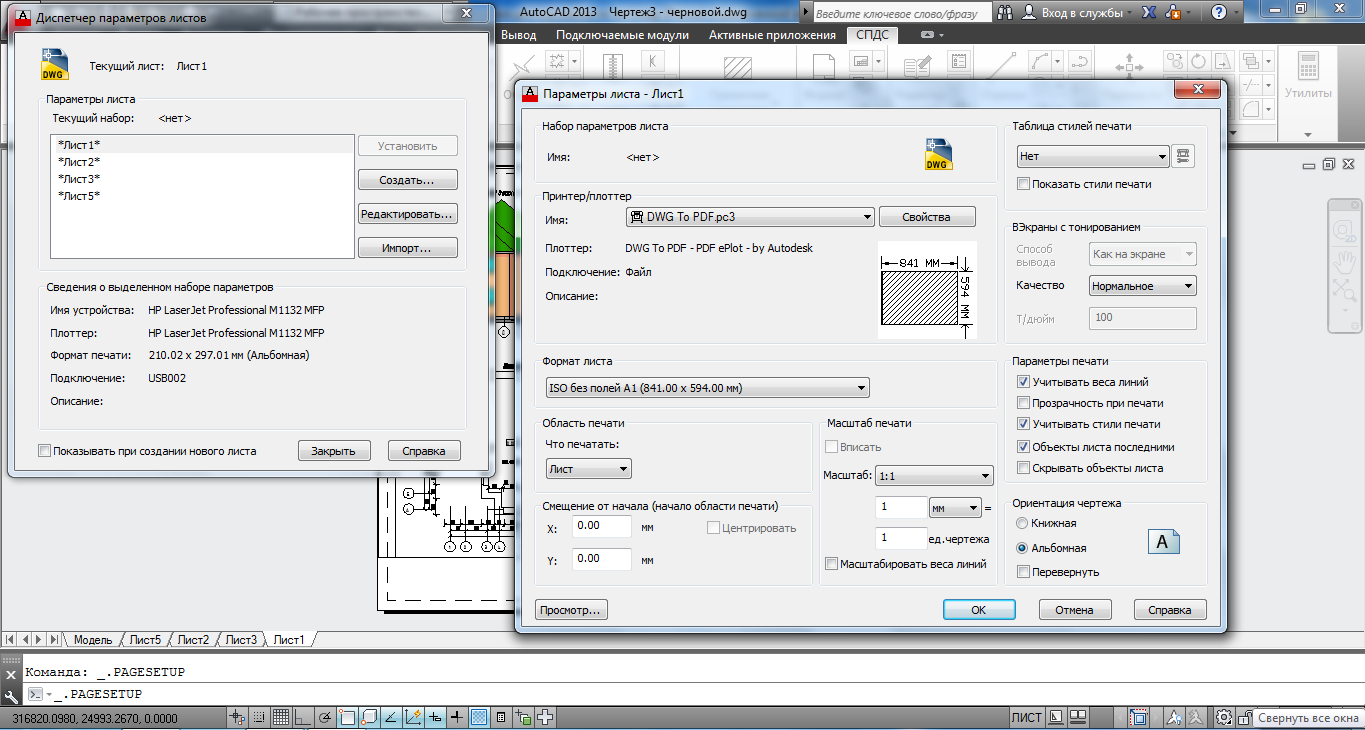Confirm page setup with OK
This screenshot has height=730, width=1365.
tap(979, 609)
